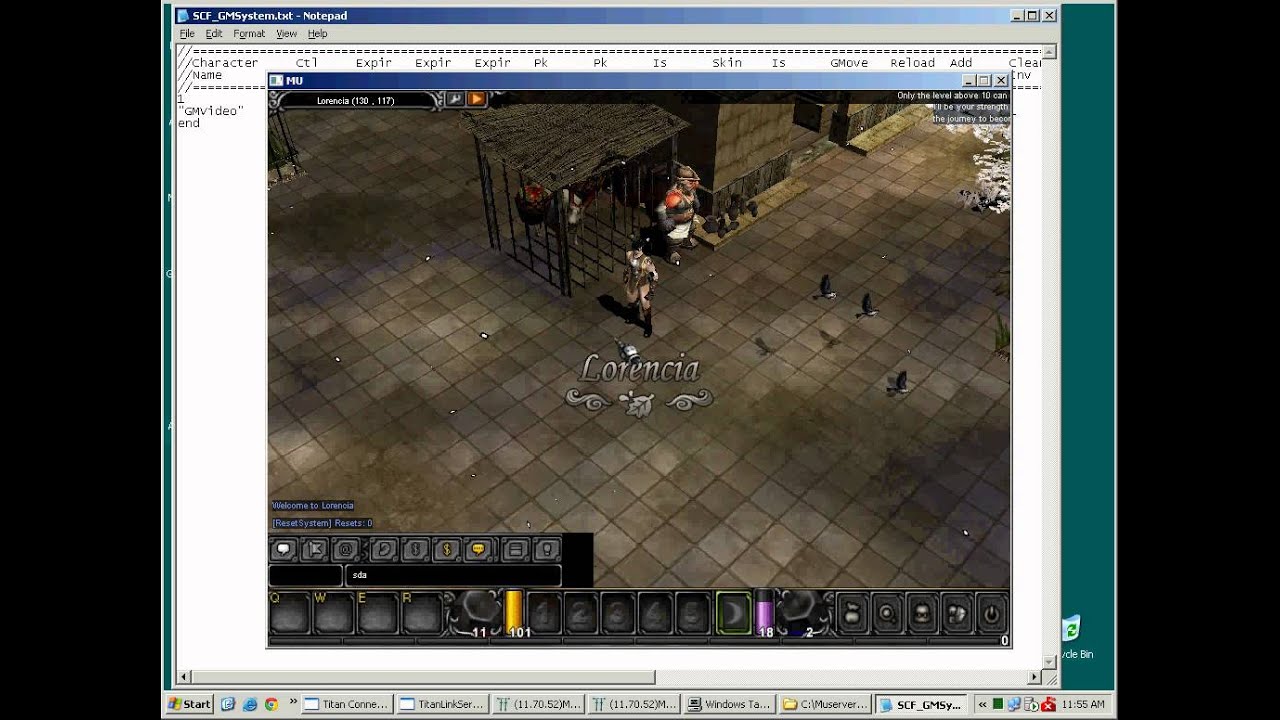Switch to Titan Conne... taskbar window
The width and height of the screenshot is (1280, 720).
(x=346, y=704)
